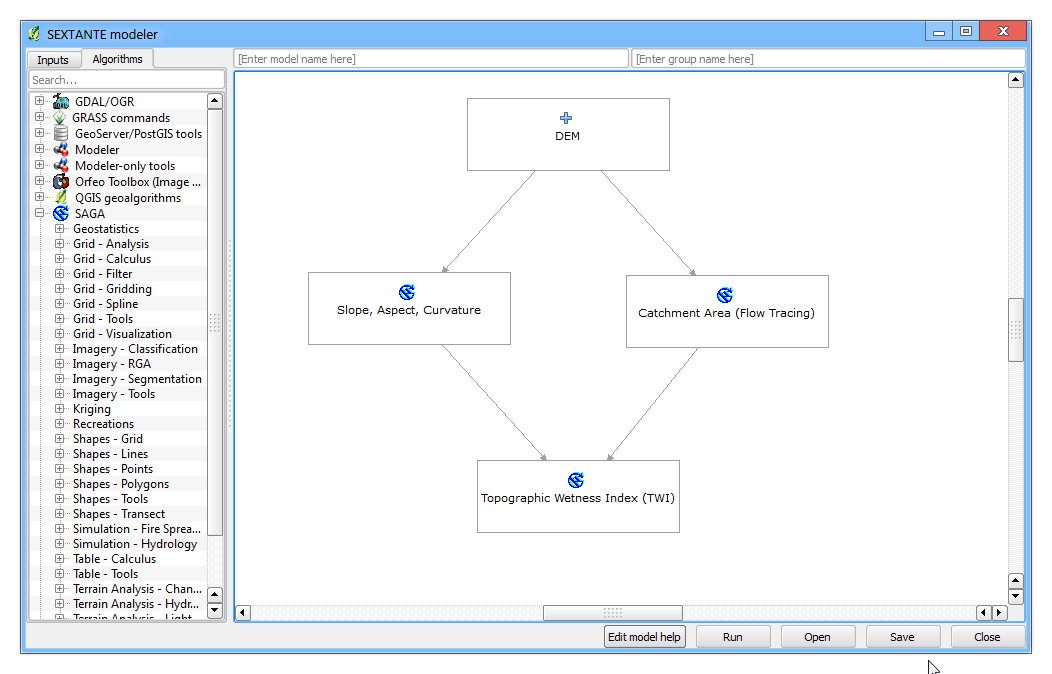The height and width of the screenshot is (674, 1052).
Task: Select Imagery - Segmentation tree item
Action: (x=138, y=379)
